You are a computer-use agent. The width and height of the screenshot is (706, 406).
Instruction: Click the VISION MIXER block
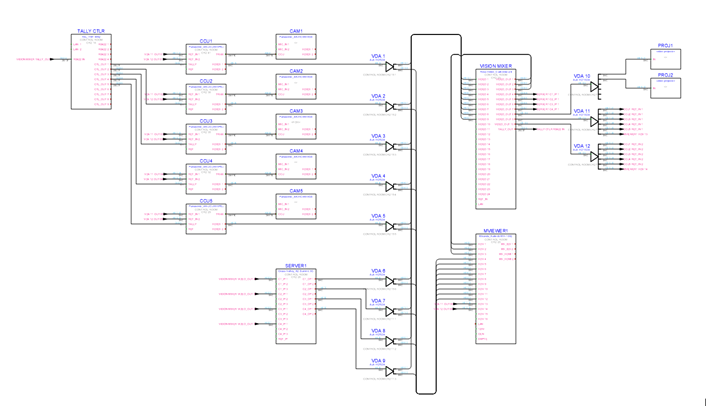point(495,140)
